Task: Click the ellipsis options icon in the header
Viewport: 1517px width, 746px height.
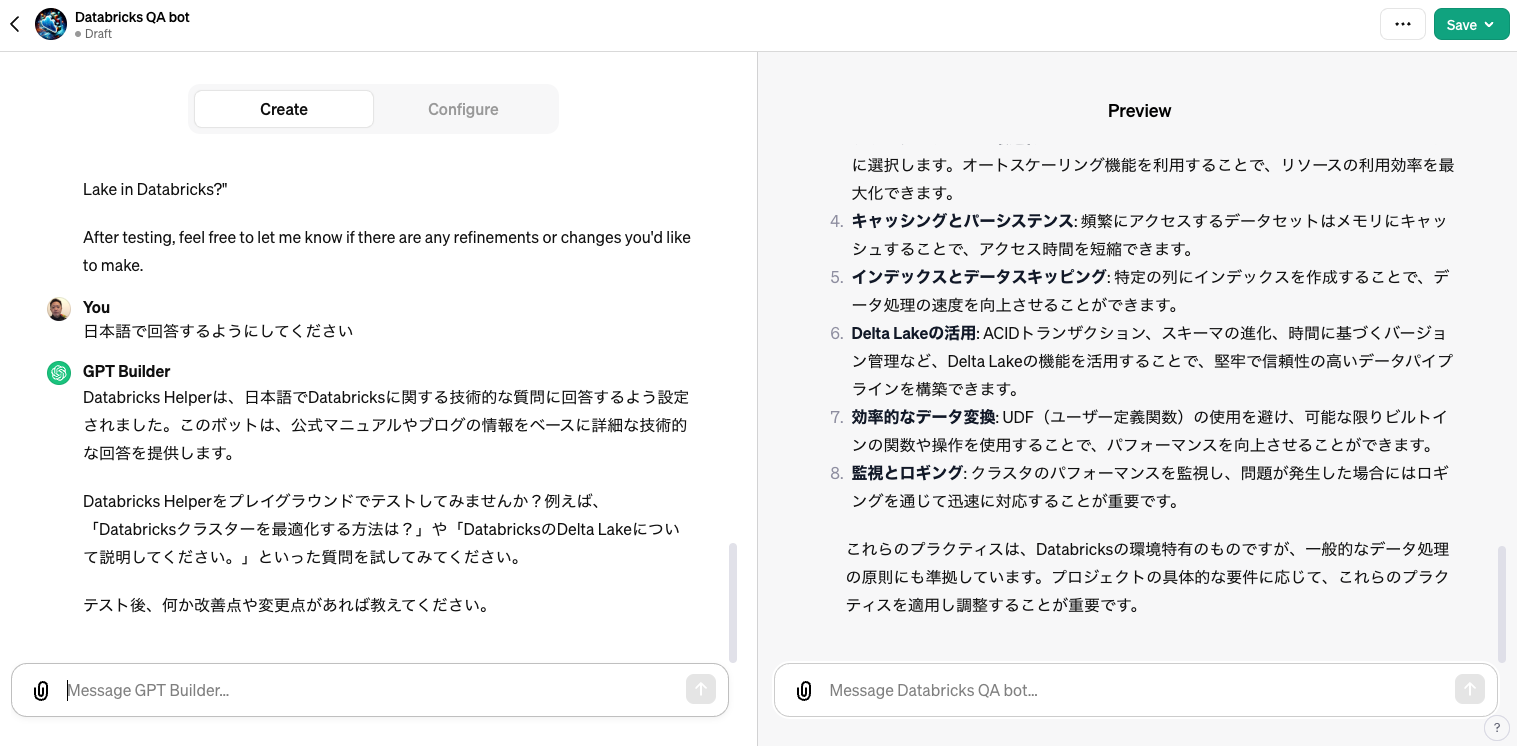Action: tap(1402, 24)
